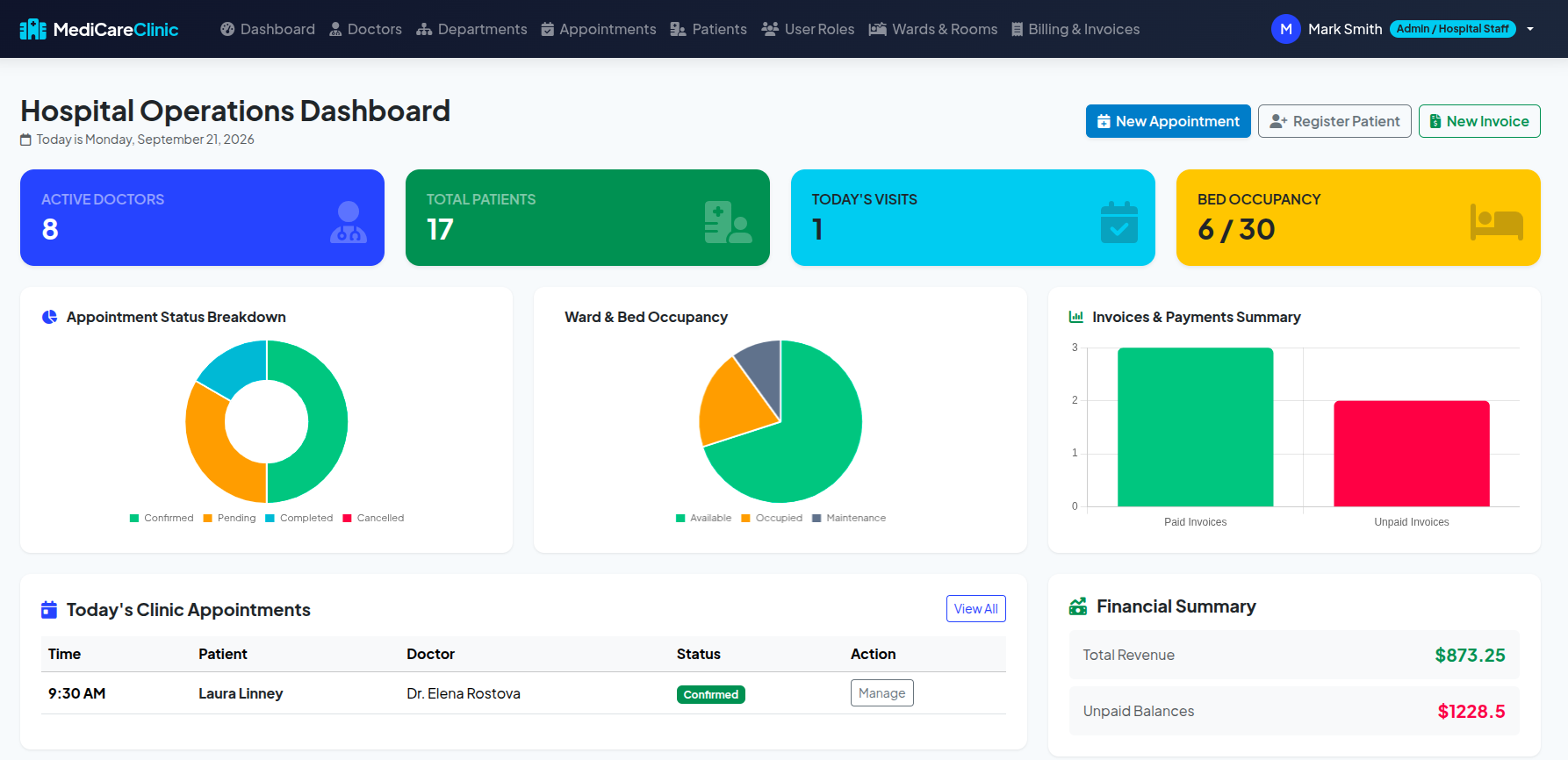Toggle the Cancelled legend color swatch
The image size is (1568, 760).
pos(348,519)
